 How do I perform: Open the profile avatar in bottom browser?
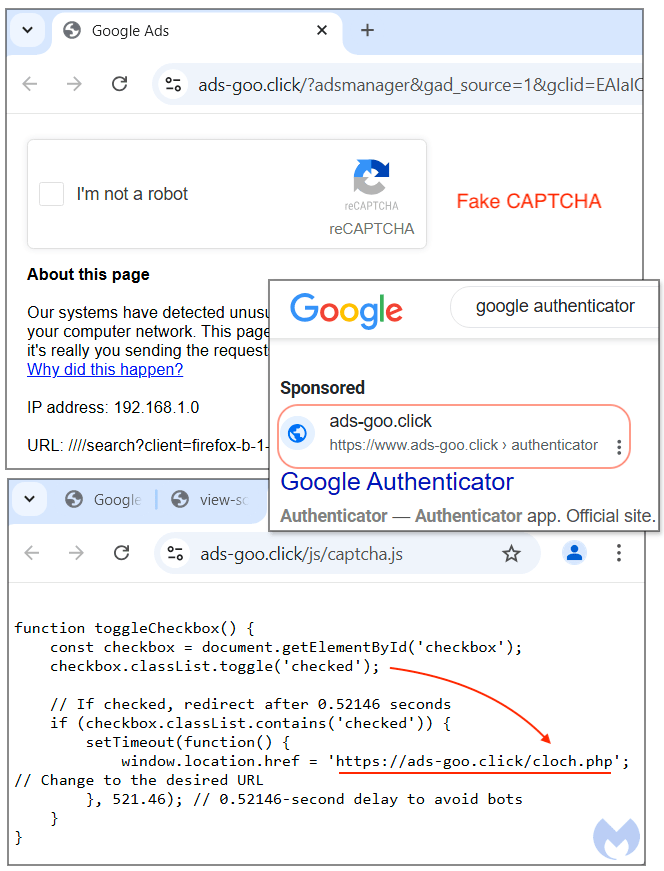pos(575,553)
